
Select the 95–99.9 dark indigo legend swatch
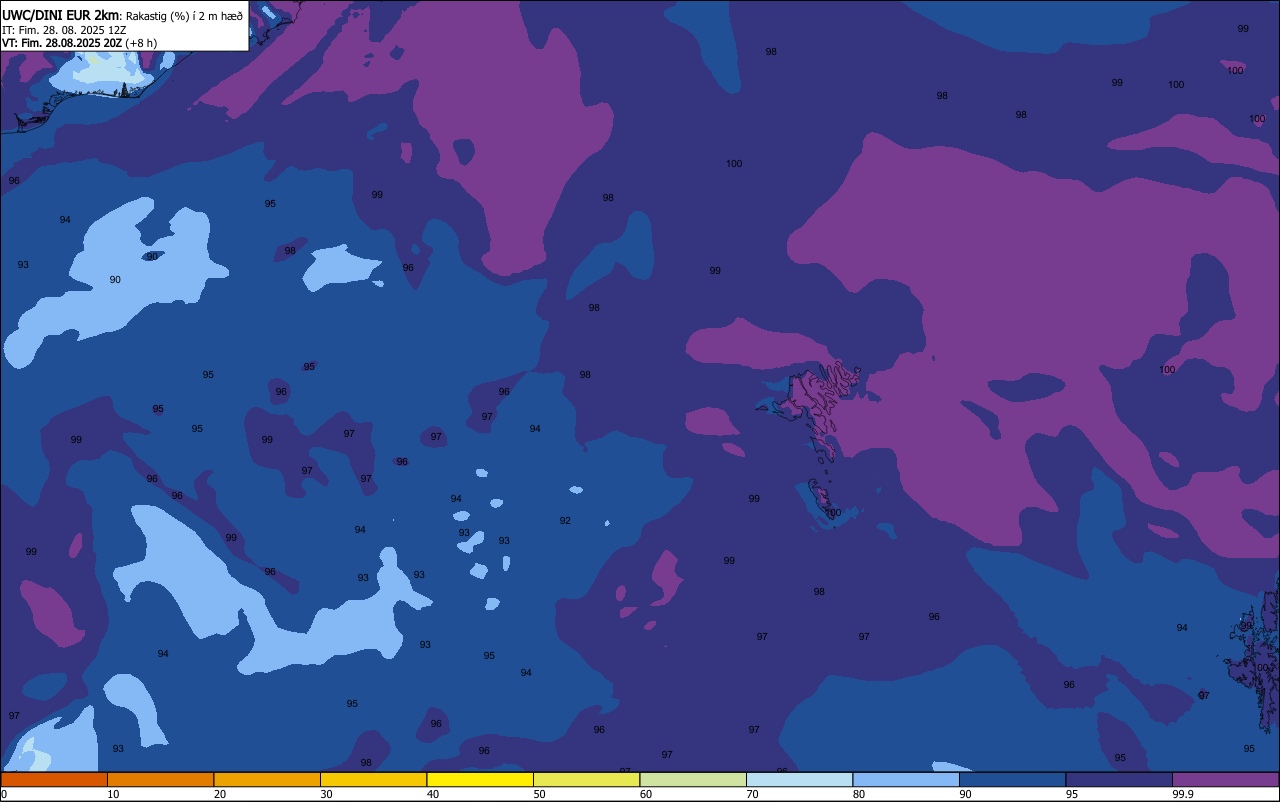[1119, 779]
